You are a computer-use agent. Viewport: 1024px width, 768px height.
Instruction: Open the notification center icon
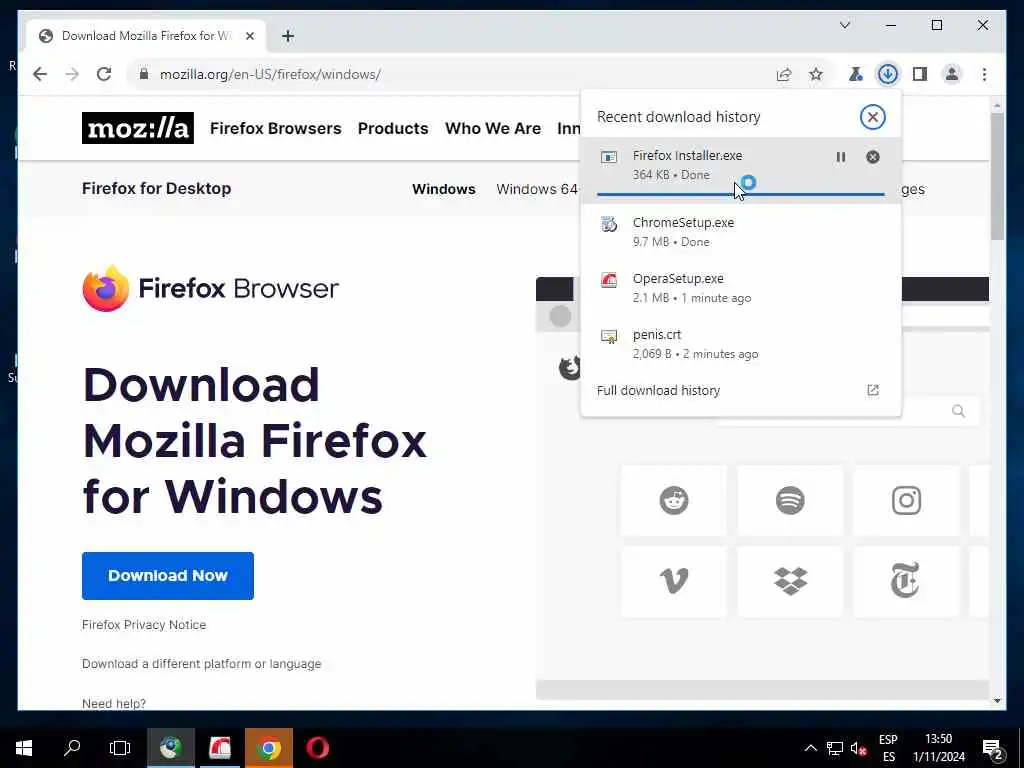click(993, 749)
